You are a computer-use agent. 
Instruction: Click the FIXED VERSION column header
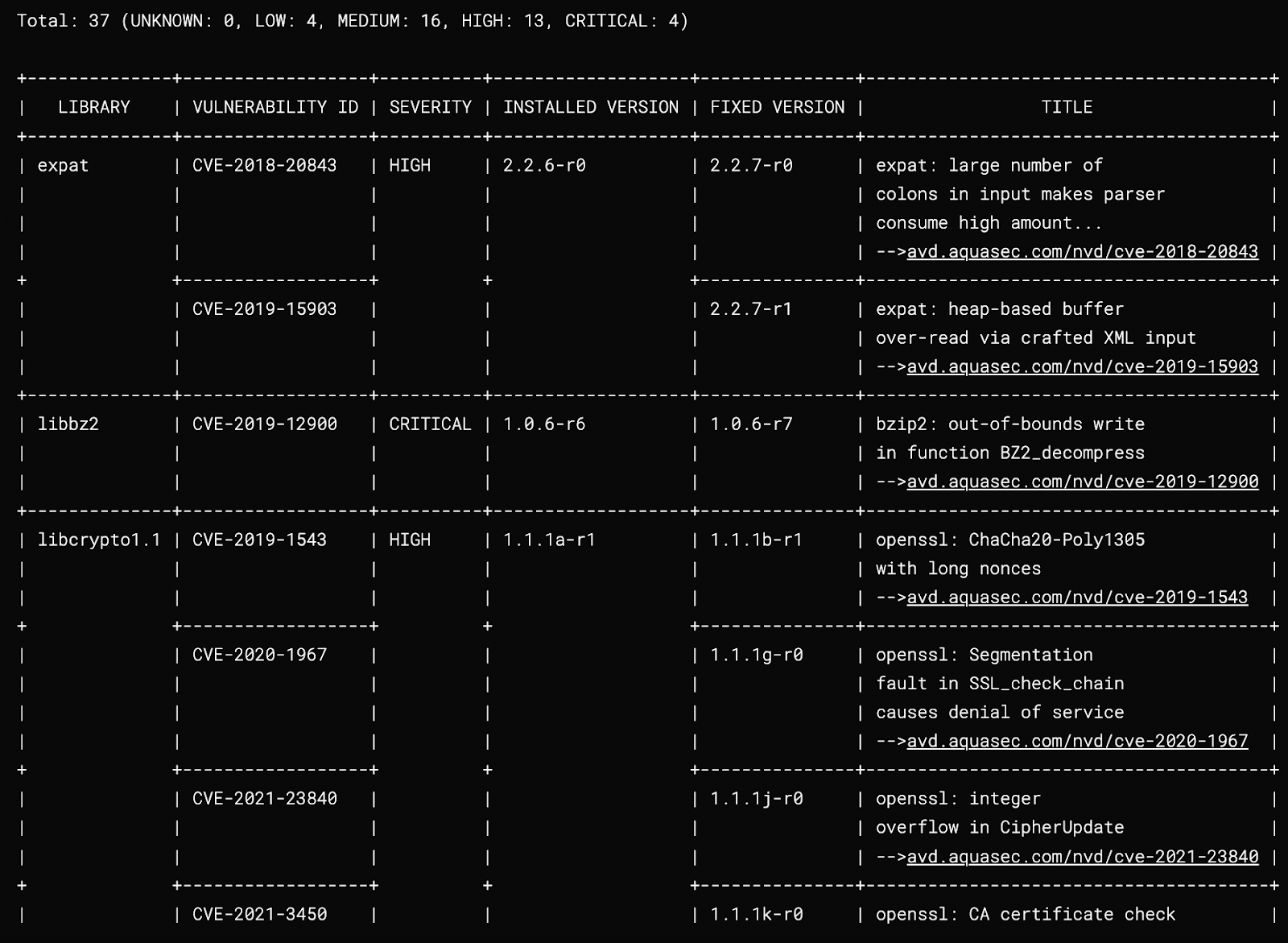coord(777,107)
